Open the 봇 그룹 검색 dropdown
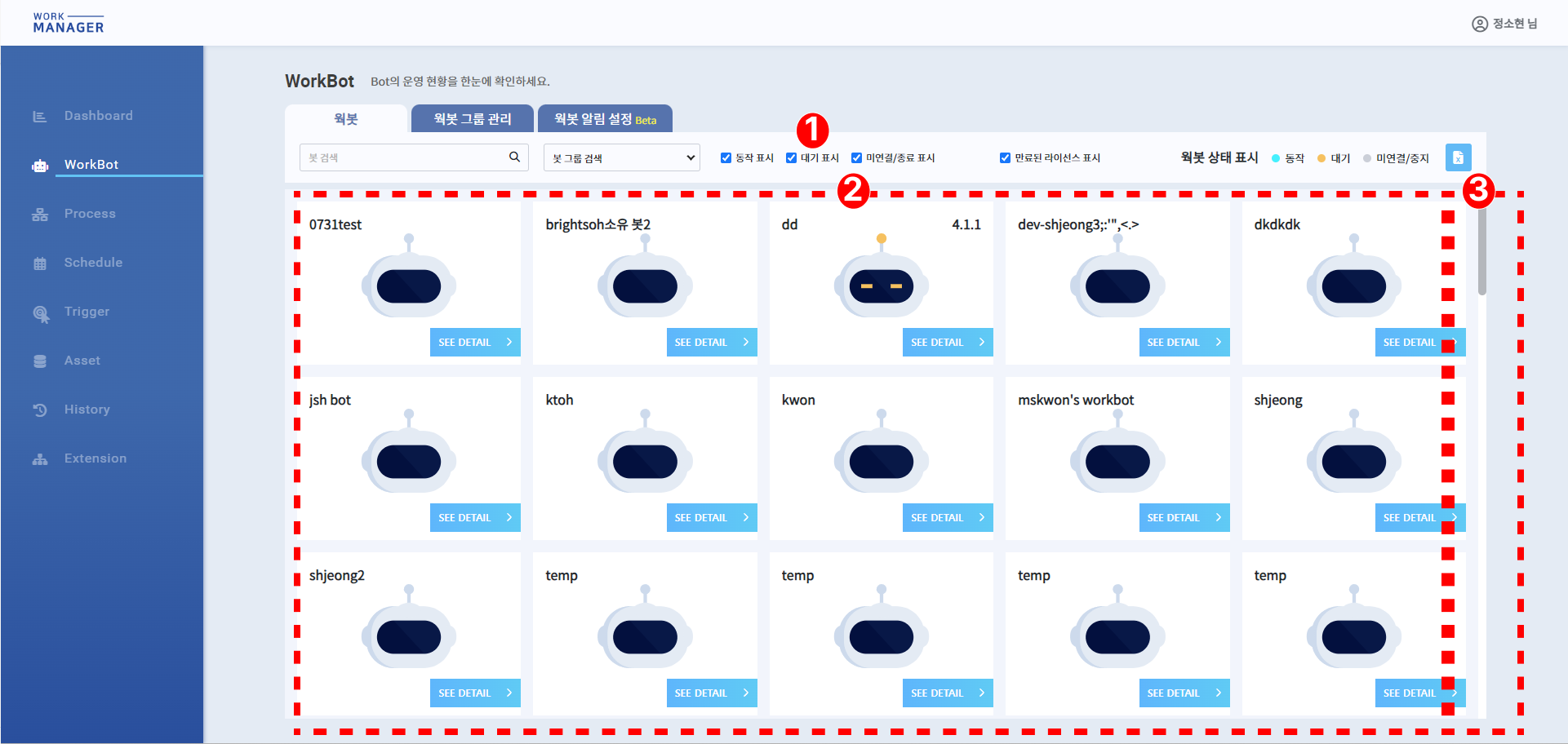Viewport: 1568px width, 744px height. pos(622,157)
